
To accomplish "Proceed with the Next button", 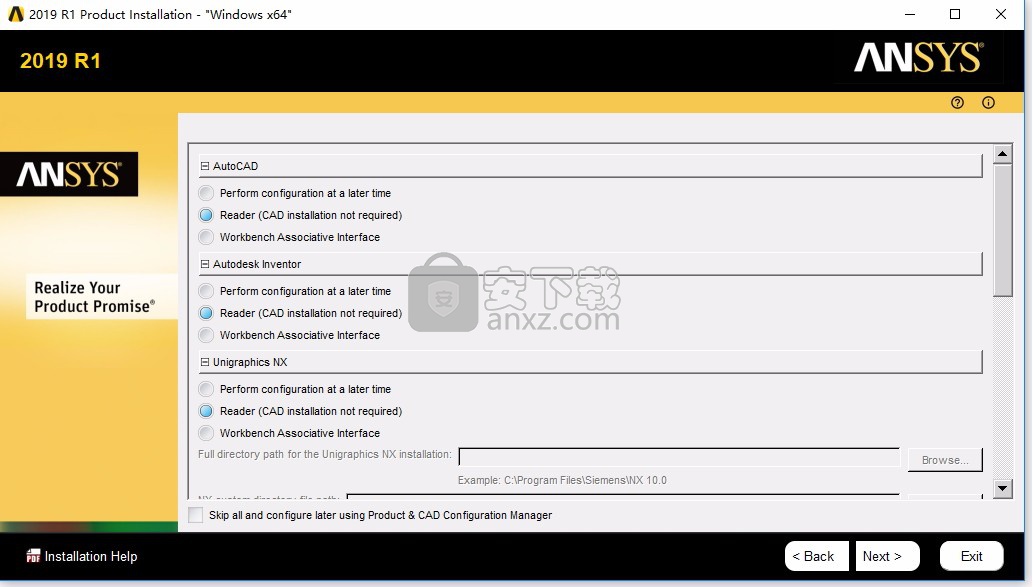I will tap(887, 556).
